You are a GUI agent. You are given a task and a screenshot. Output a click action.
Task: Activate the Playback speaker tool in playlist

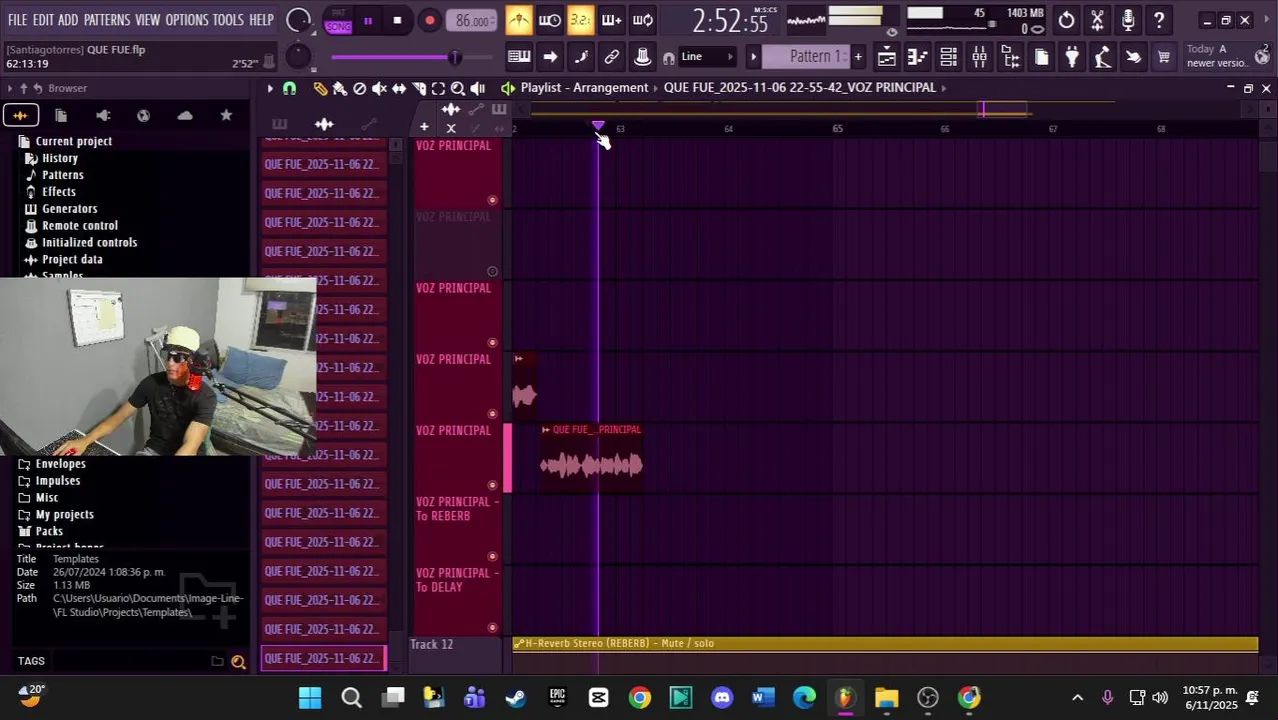point(478,89)
